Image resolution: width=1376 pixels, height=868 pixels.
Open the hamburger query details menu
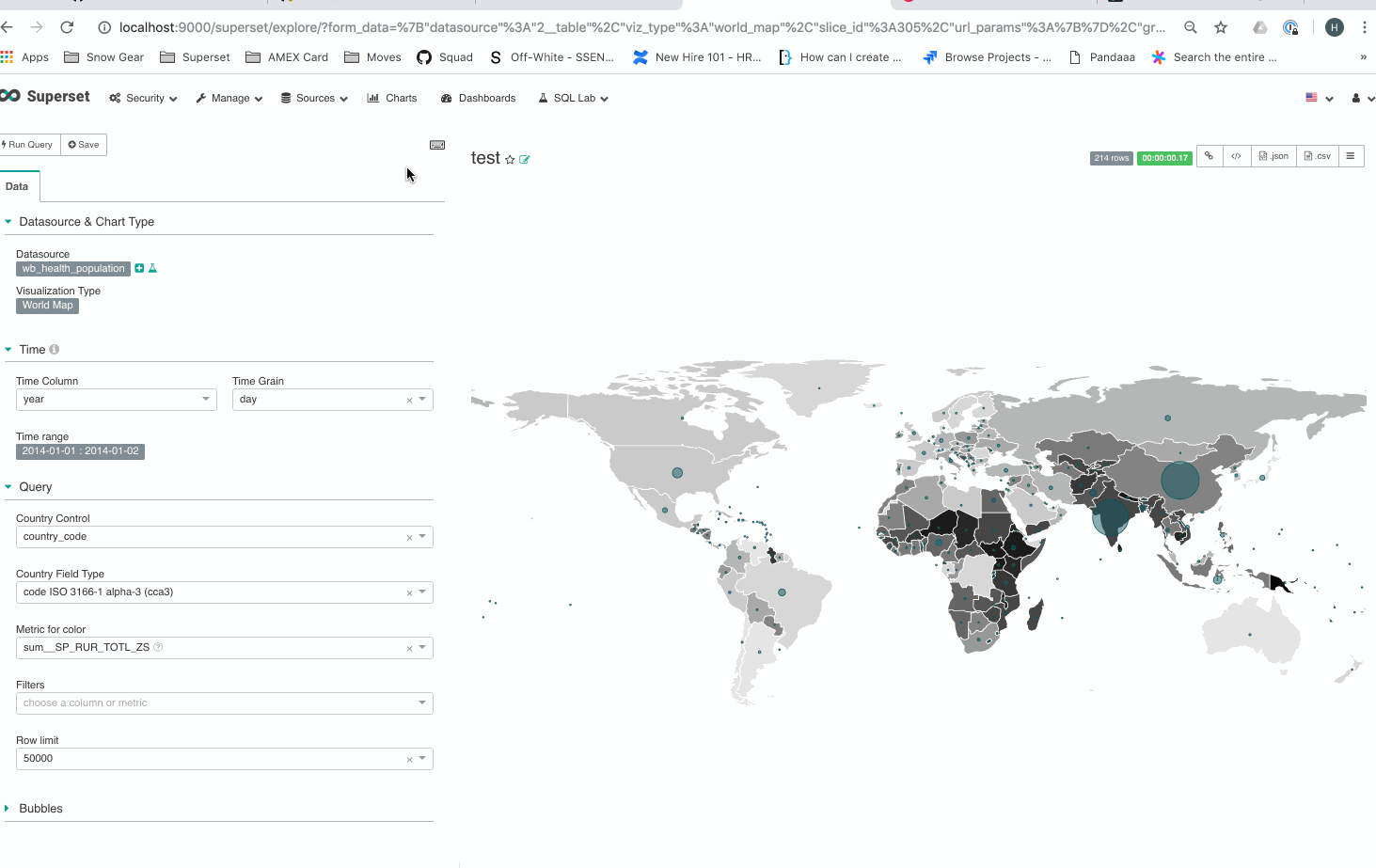point(1351,156)
